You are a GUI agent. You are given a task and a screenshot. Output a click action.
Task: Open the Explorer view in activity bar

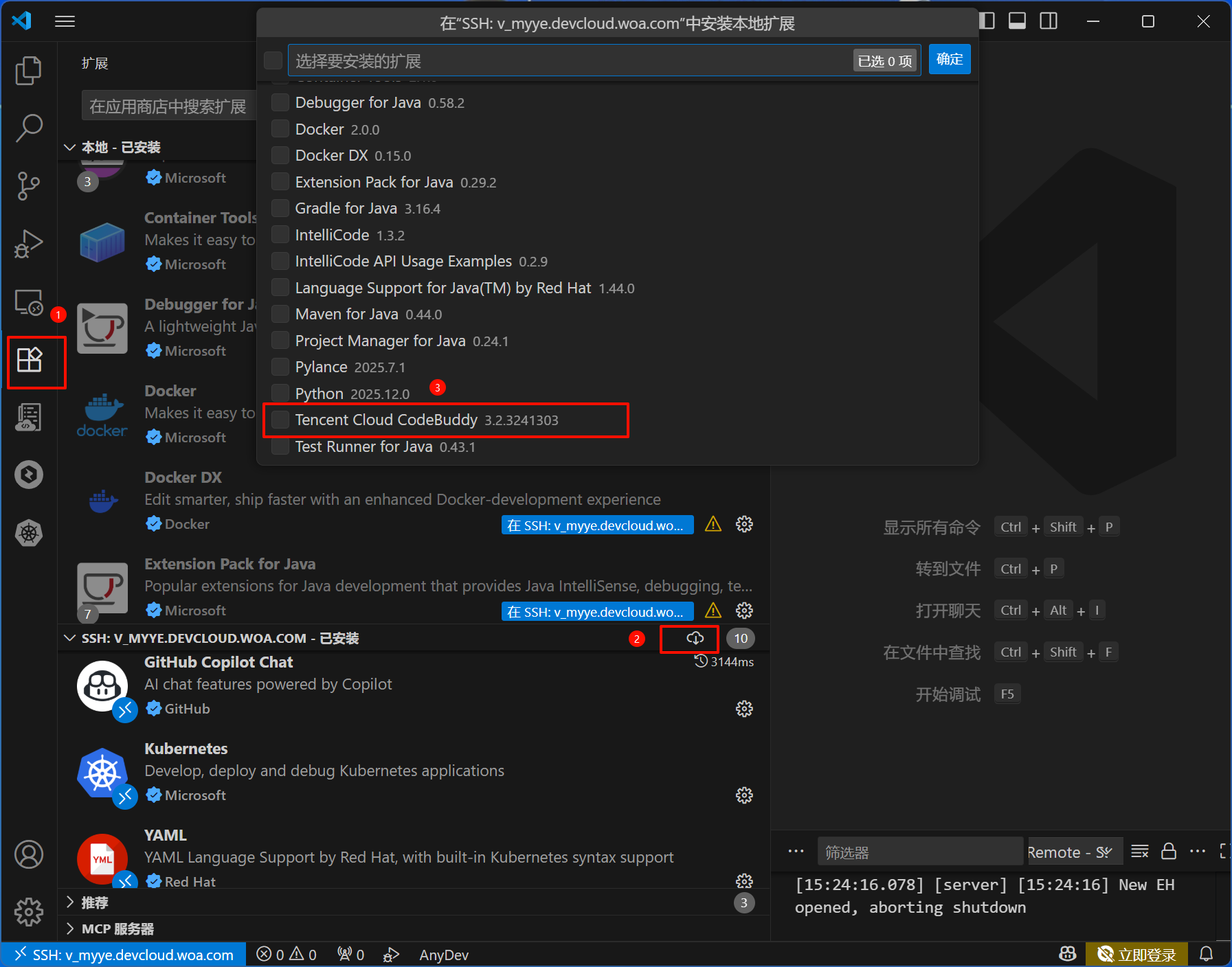coord(28,71)
